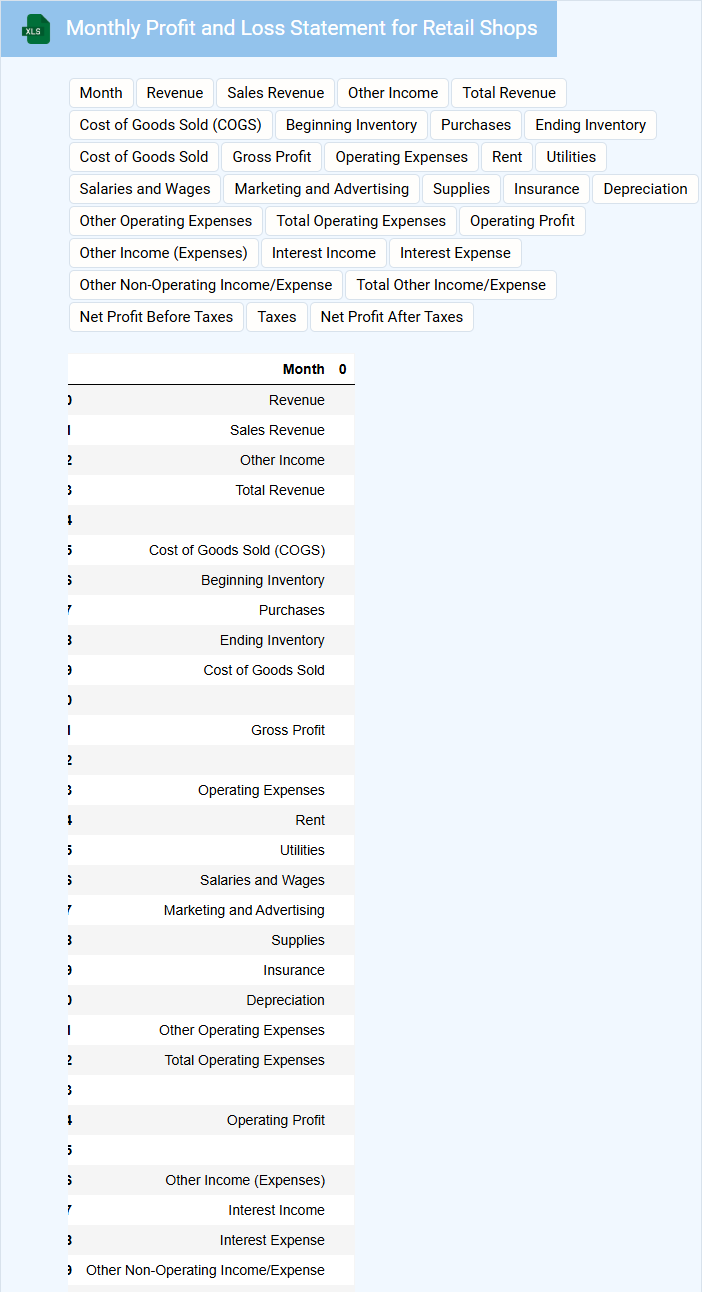Screen dimensions: 702x1292
Task: Click the XLS file icon in header
Action: pos(36,30)
